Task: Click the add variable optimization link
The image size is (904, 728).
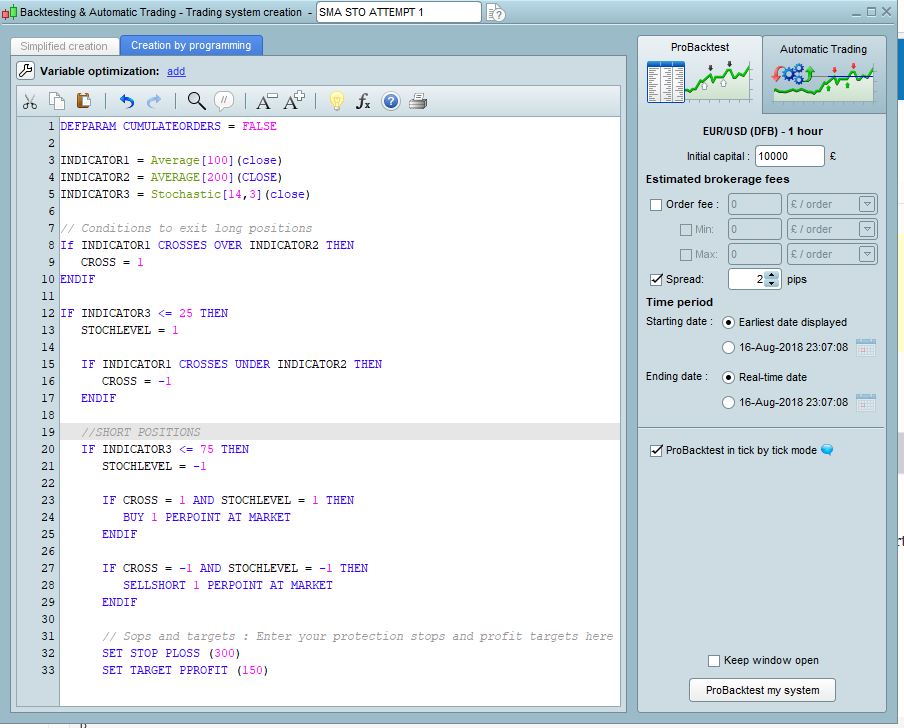Action: (x=176, y=72)
